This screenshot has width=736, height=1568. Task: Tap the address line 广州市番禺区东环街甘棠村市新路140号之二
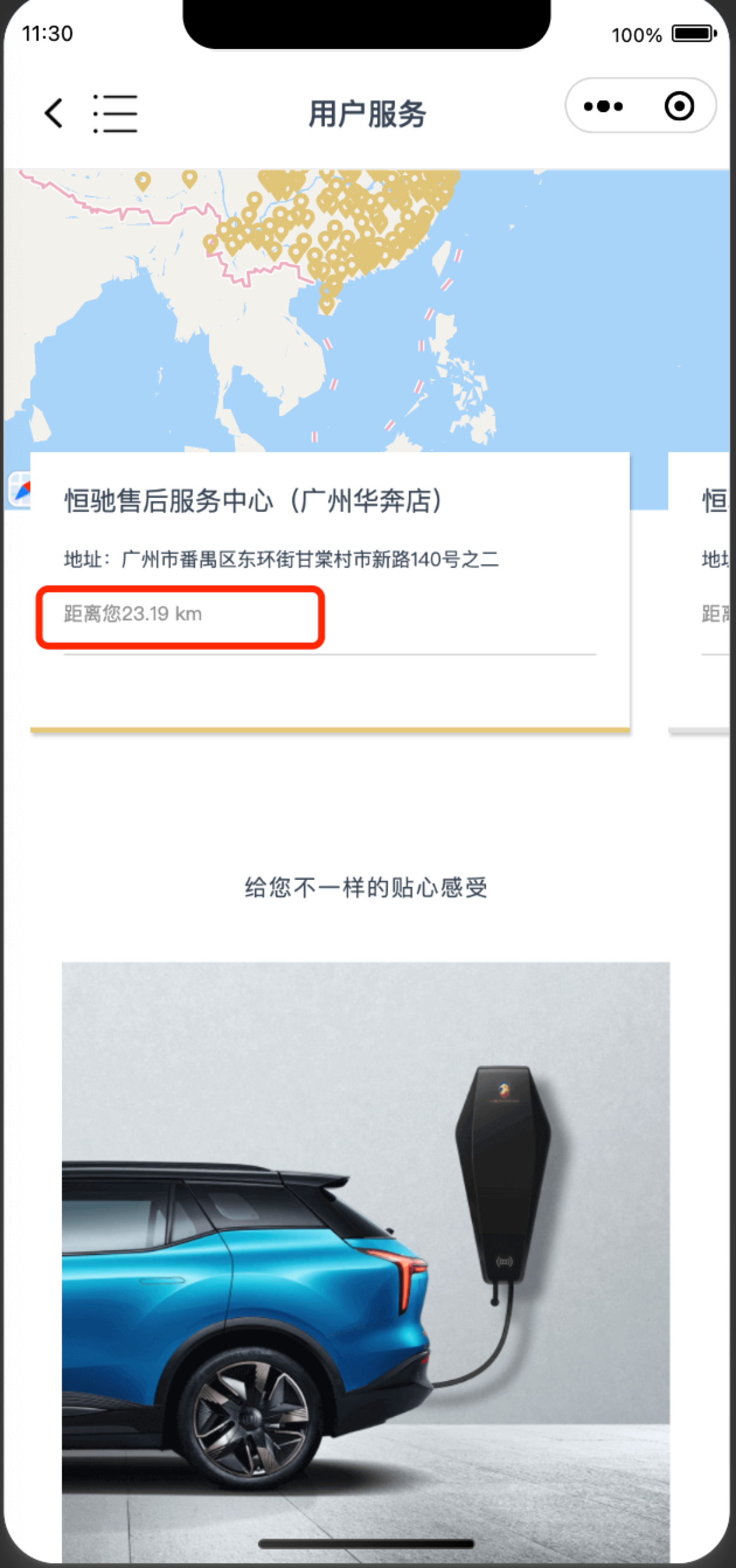coord(281,558)
